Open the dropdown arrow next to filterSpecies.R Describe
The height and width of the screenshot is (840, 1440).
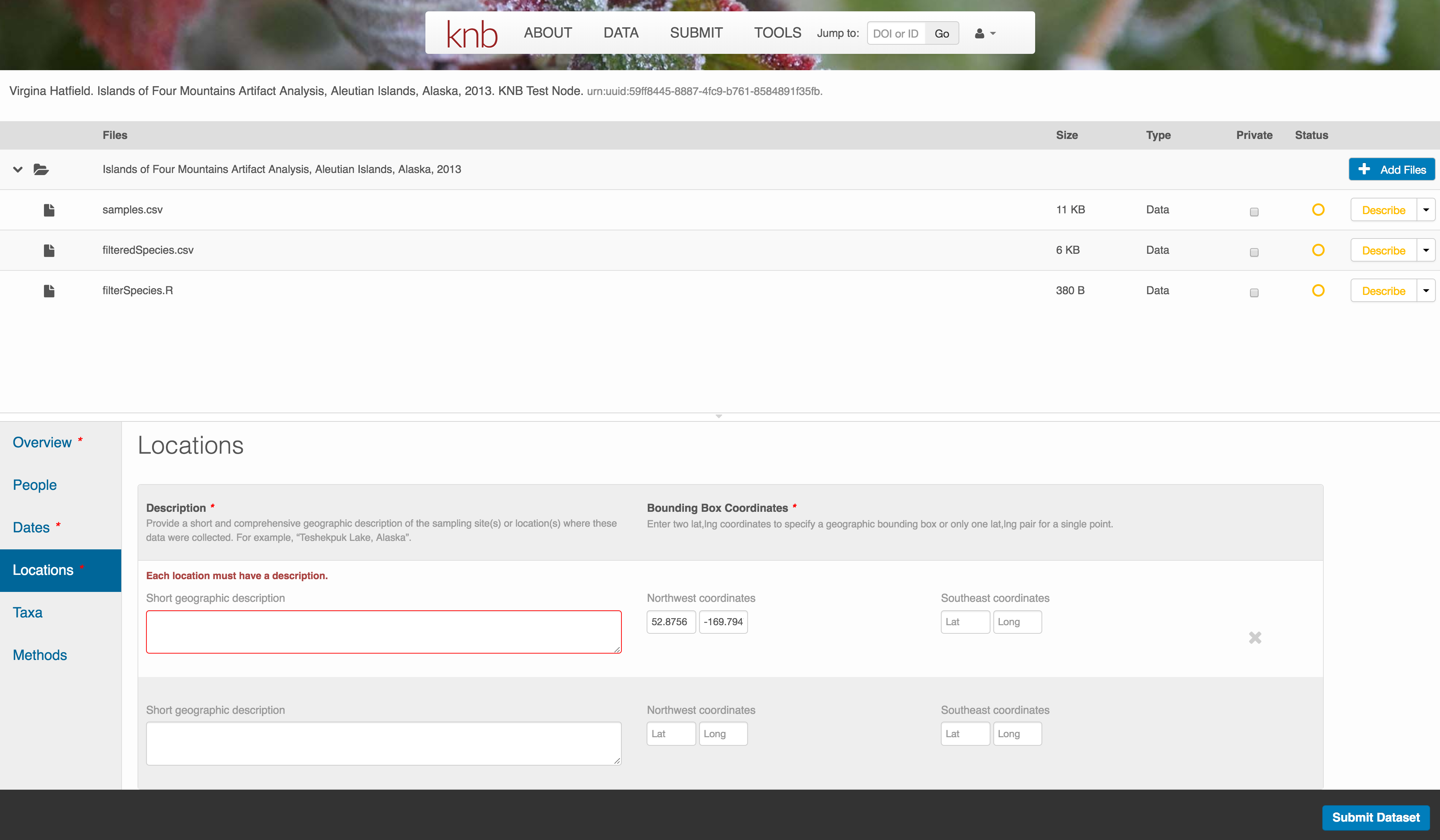pos(1426,291)
